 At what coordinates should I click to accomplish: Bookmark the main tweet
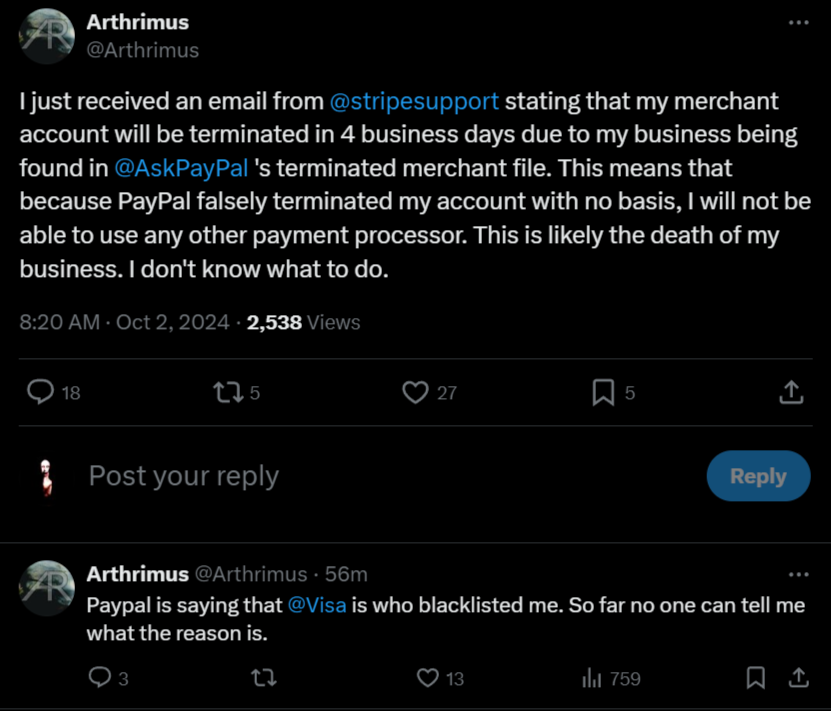(x=603, y=393)
